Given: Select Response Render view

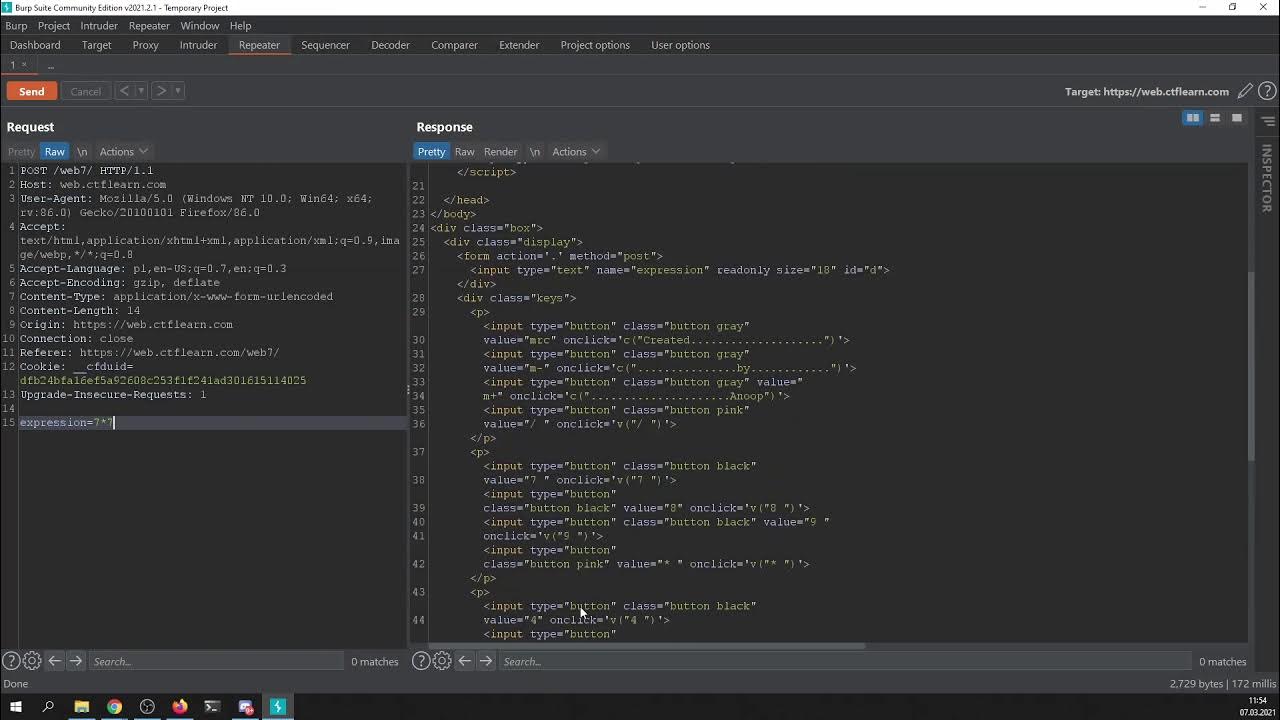Looking at the screenshot, I should (500, 152).
